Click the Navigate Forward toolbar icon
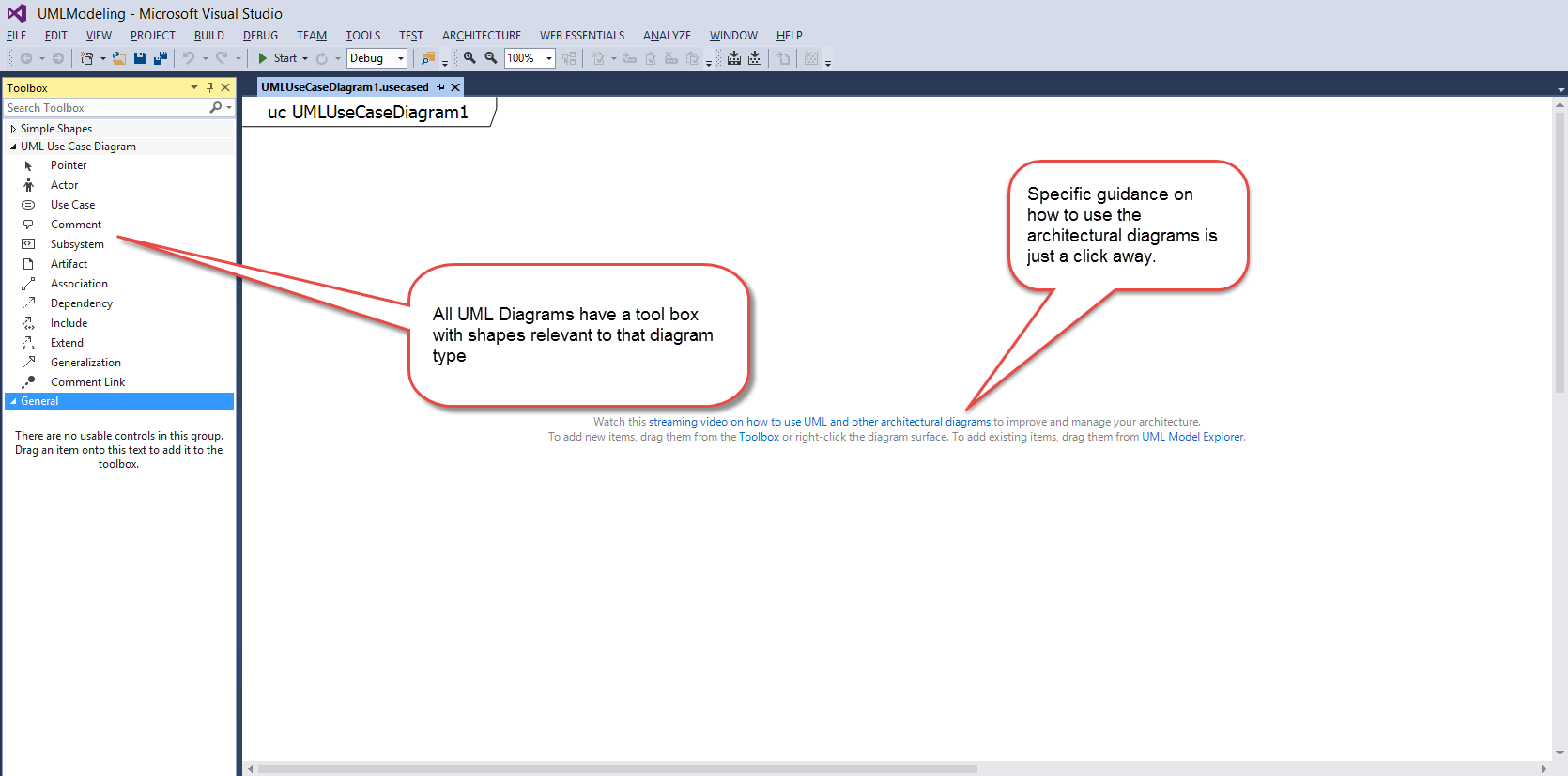 pyautogui.click(x=58, y=58)
